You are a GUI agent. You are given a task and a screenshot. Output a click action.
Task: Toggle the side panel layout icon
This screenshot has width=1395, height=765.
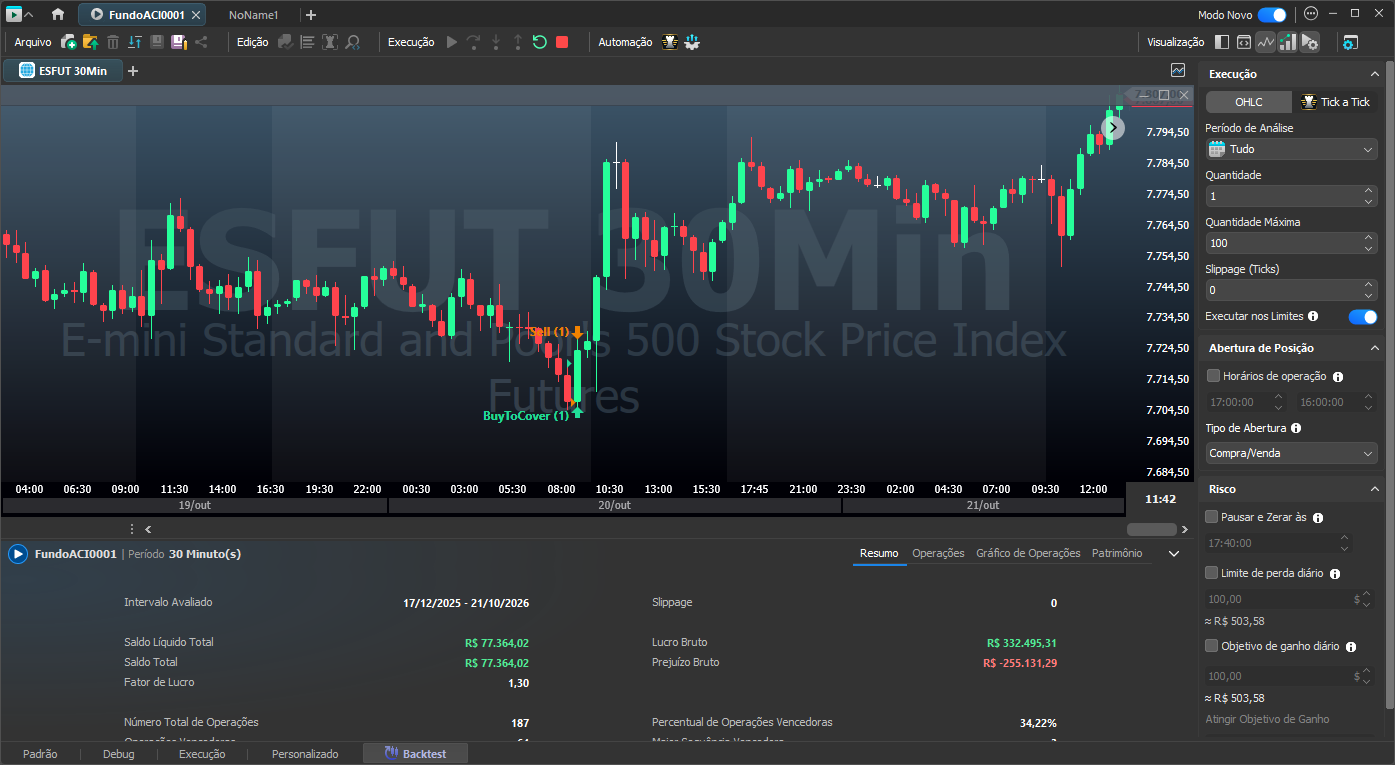[1222, 42]
